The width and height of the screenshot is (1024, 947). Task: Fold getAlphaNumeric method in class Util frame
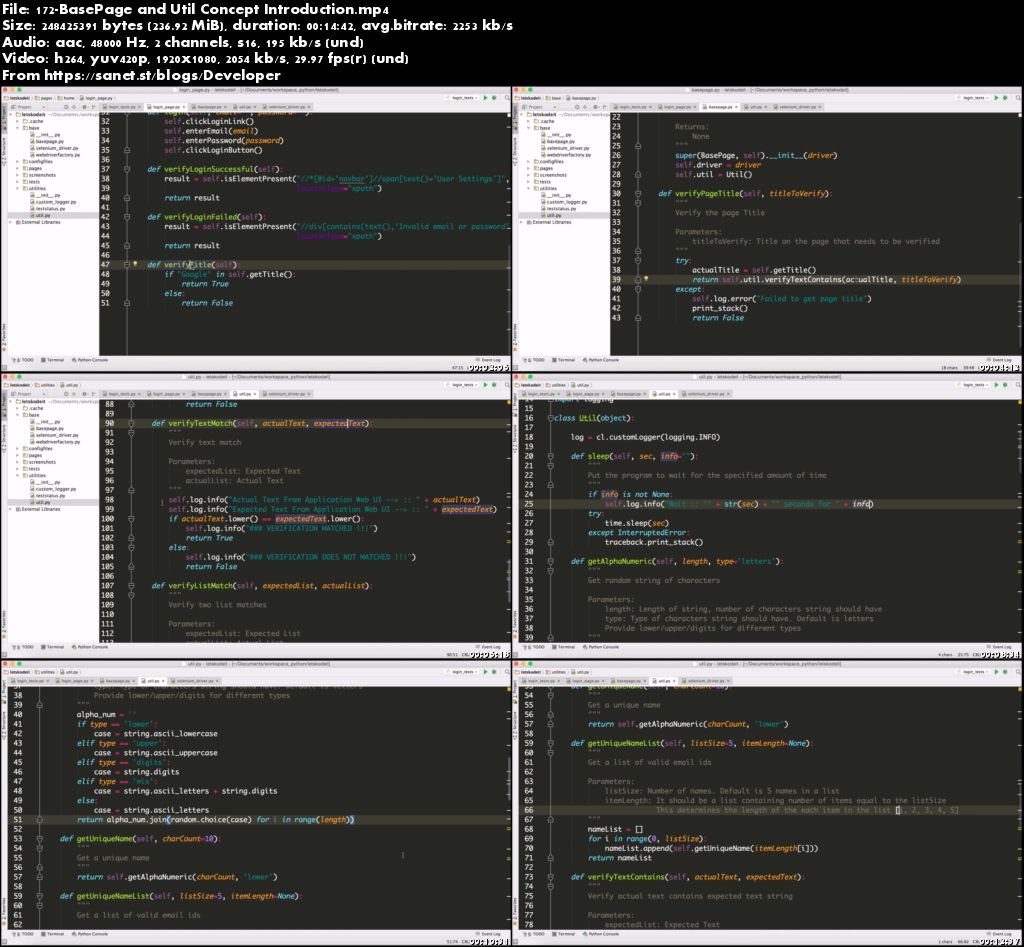point(551,561)
